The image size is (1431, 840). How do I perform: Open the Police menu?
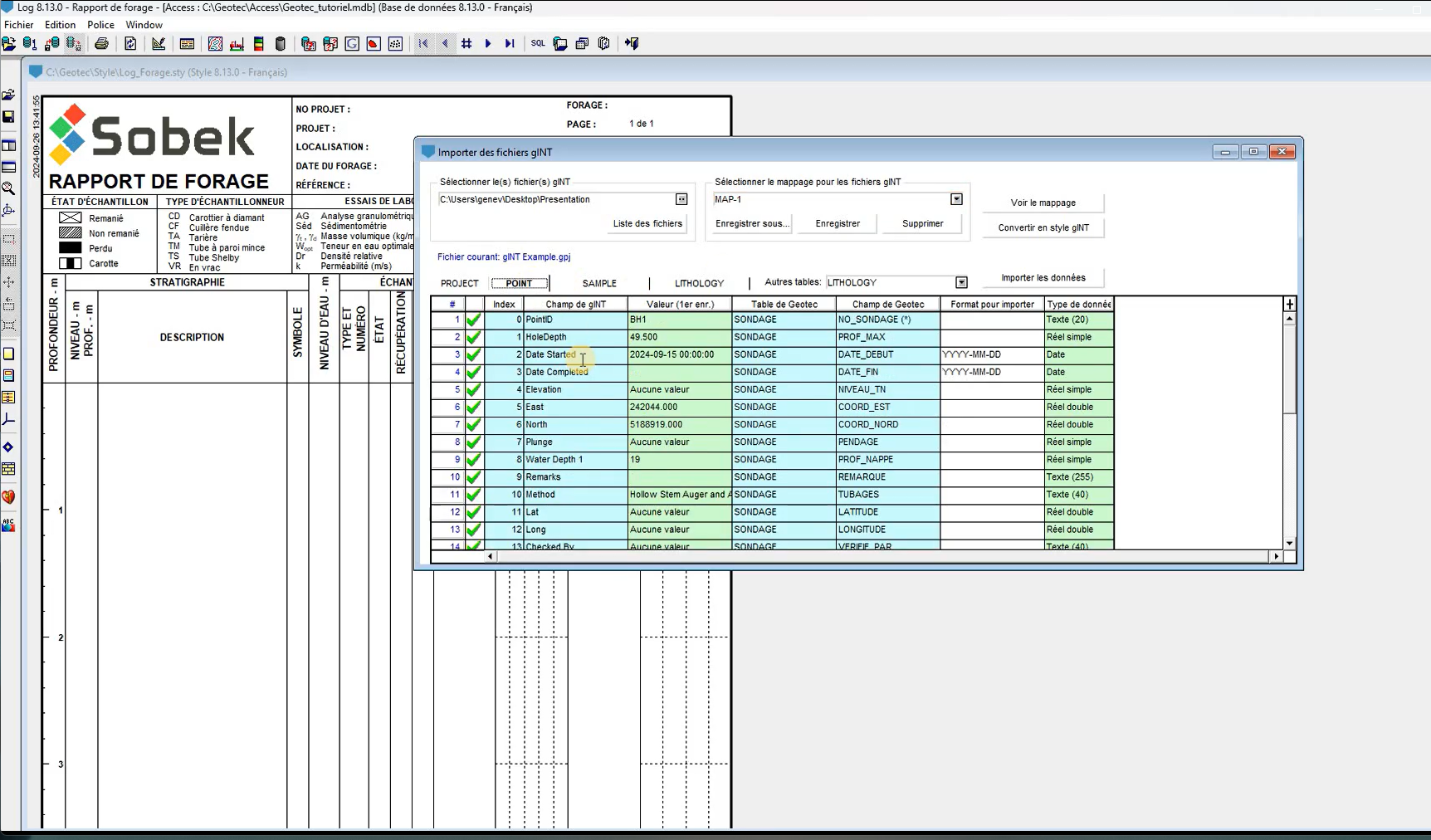point(101,25)
